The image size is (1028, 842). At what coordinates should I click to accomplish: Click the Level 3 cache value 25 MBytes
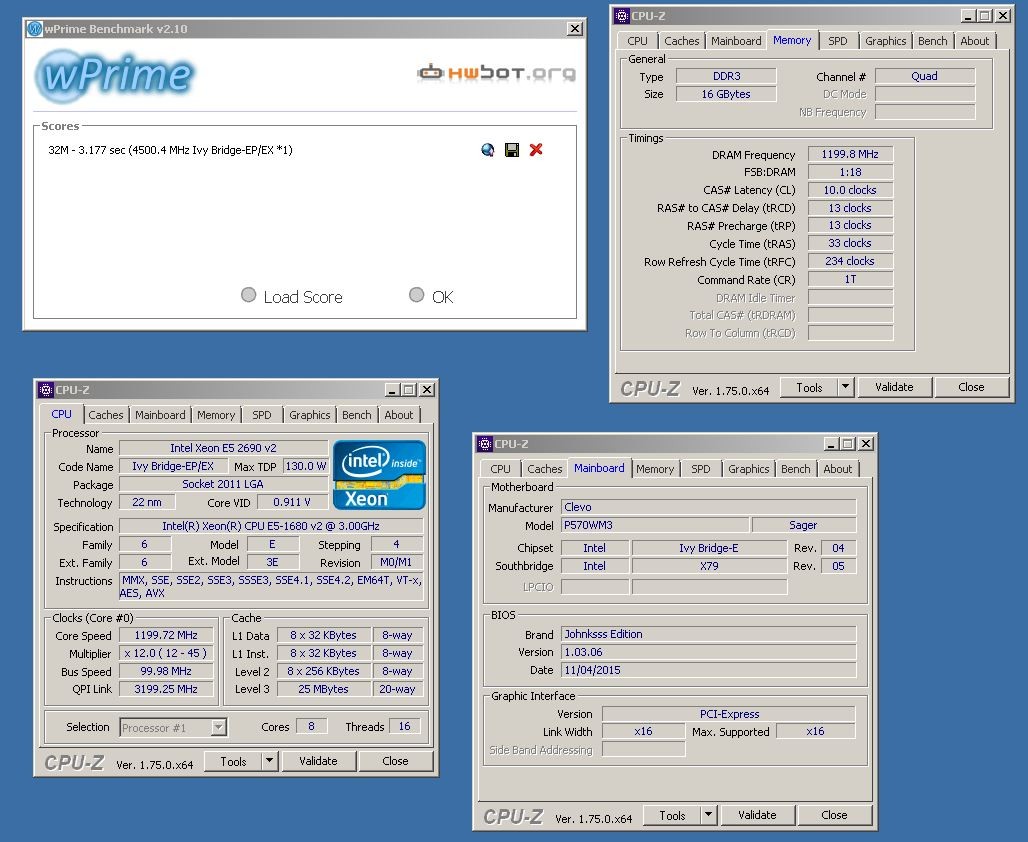(323, 689)
